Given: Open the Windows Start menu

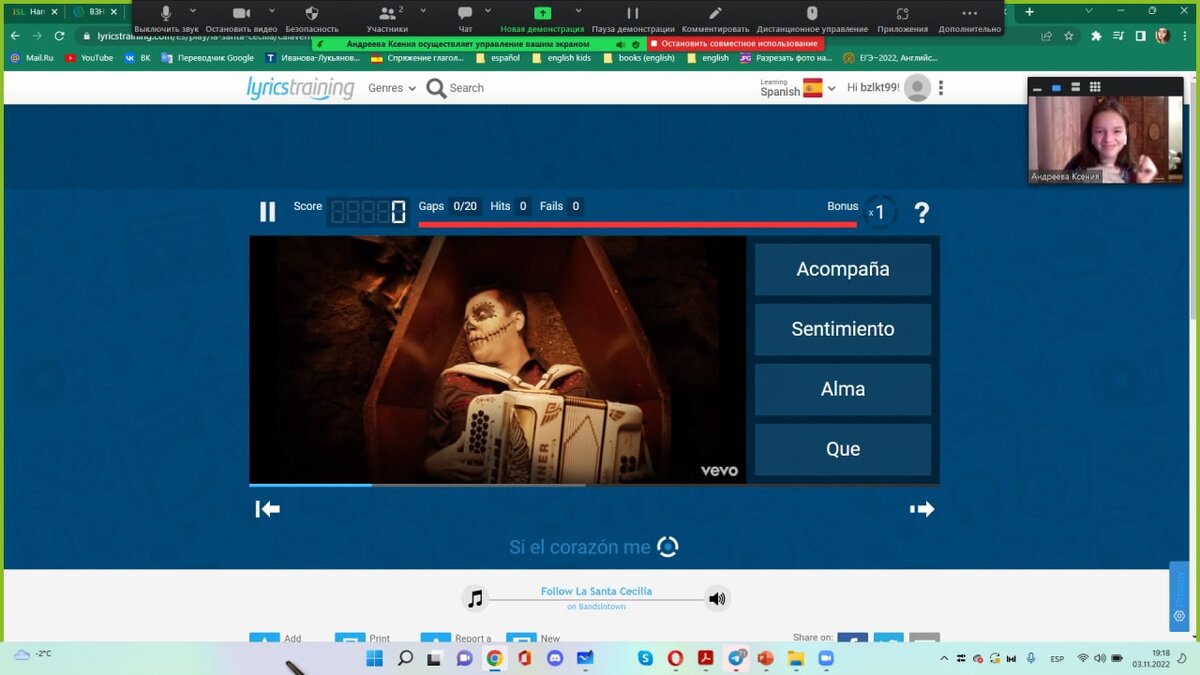Looking at the screenshot, I should click(374, 658).
